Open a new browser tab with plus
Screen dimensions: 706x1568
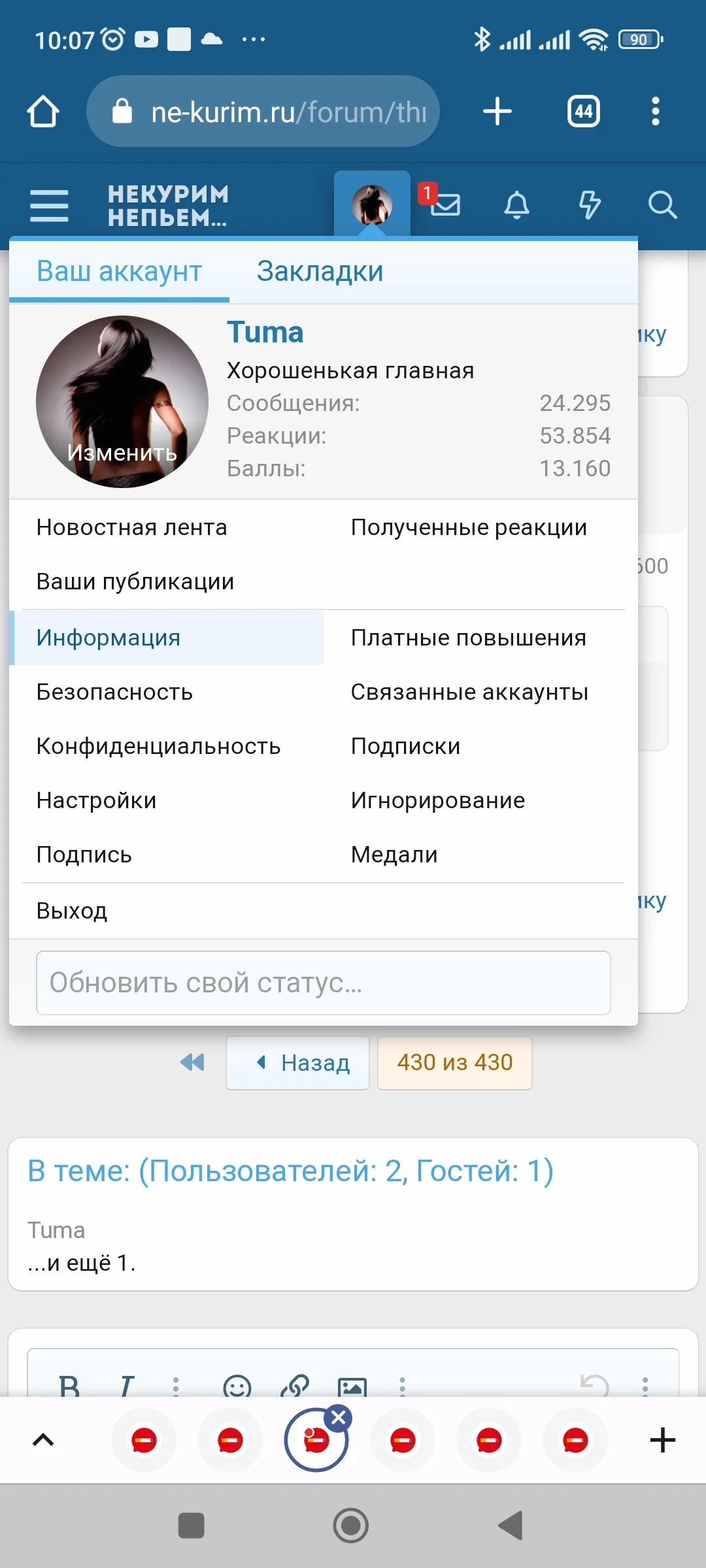coord(497,111)
